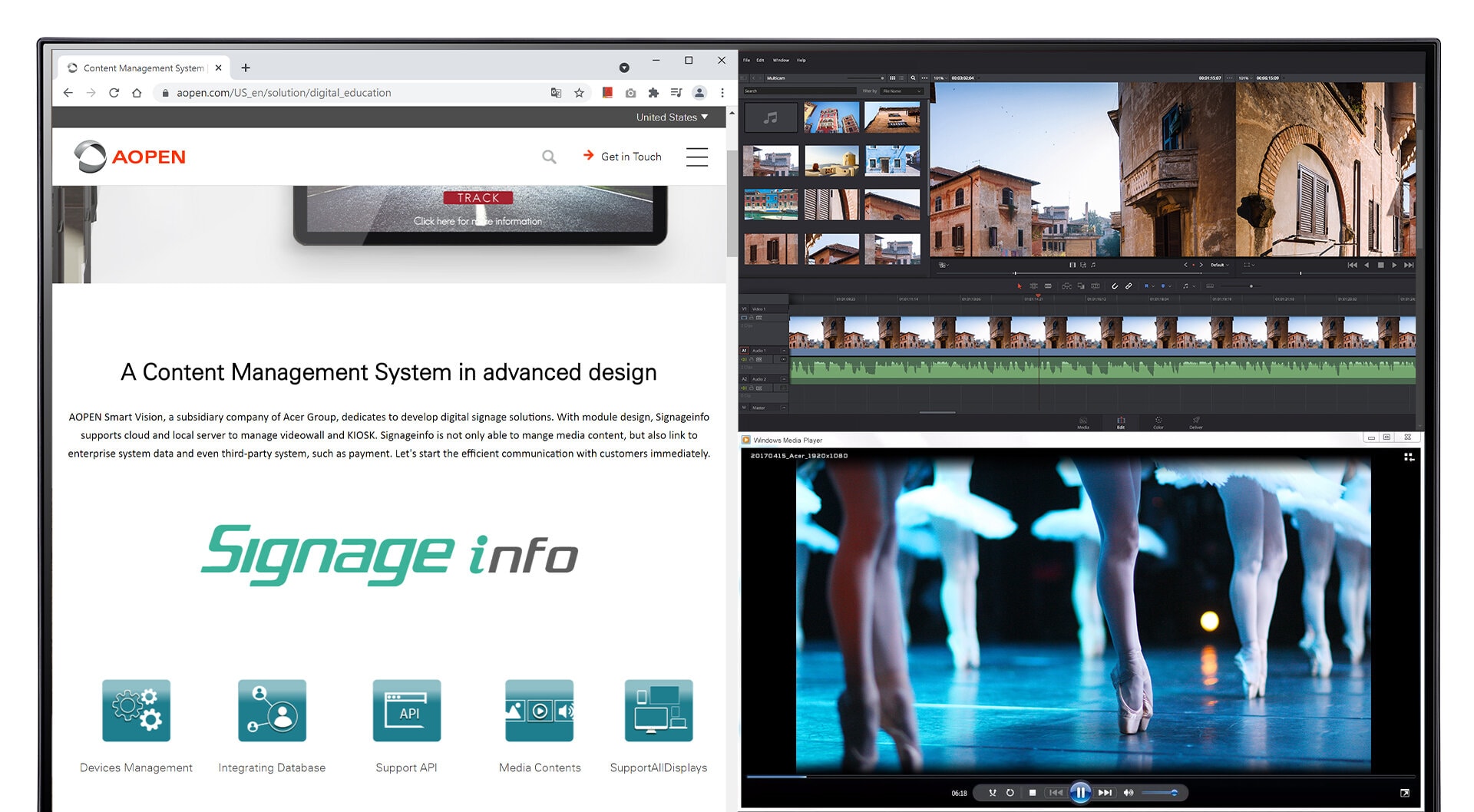The width and height of the screenshot is (1474, 812).
Task: Mute the Windows Media Player volume
Action: (x=1129, y=793)
